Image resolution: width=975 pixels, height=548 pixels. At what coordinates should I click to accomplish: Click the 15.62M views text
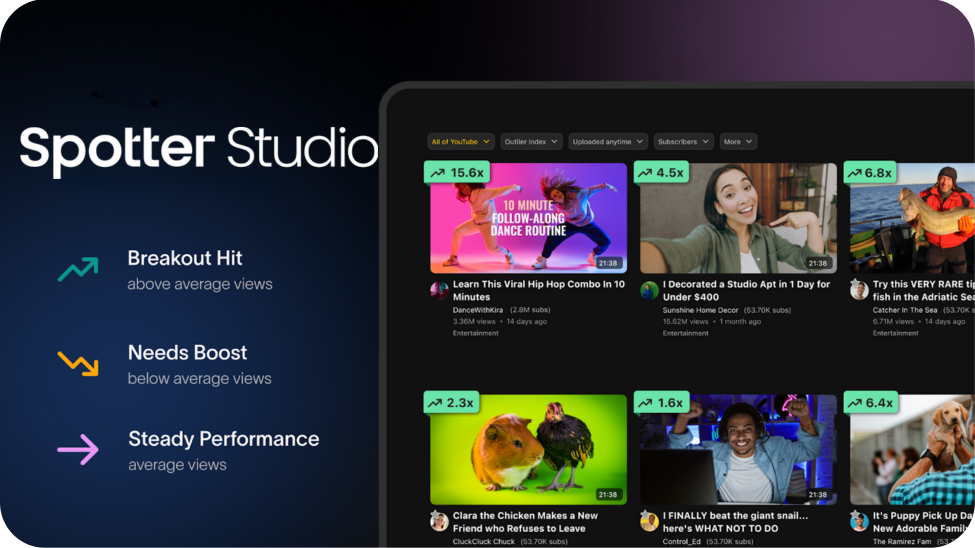685,322
